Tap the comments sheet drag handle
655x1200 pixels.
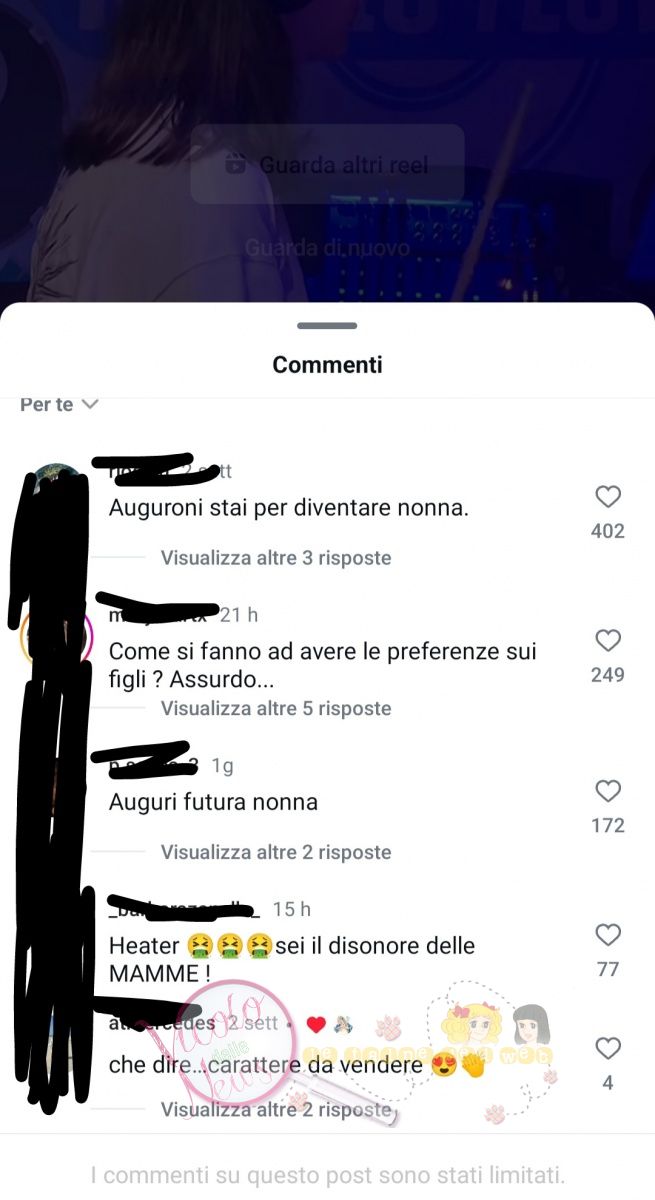click(327, 326)
